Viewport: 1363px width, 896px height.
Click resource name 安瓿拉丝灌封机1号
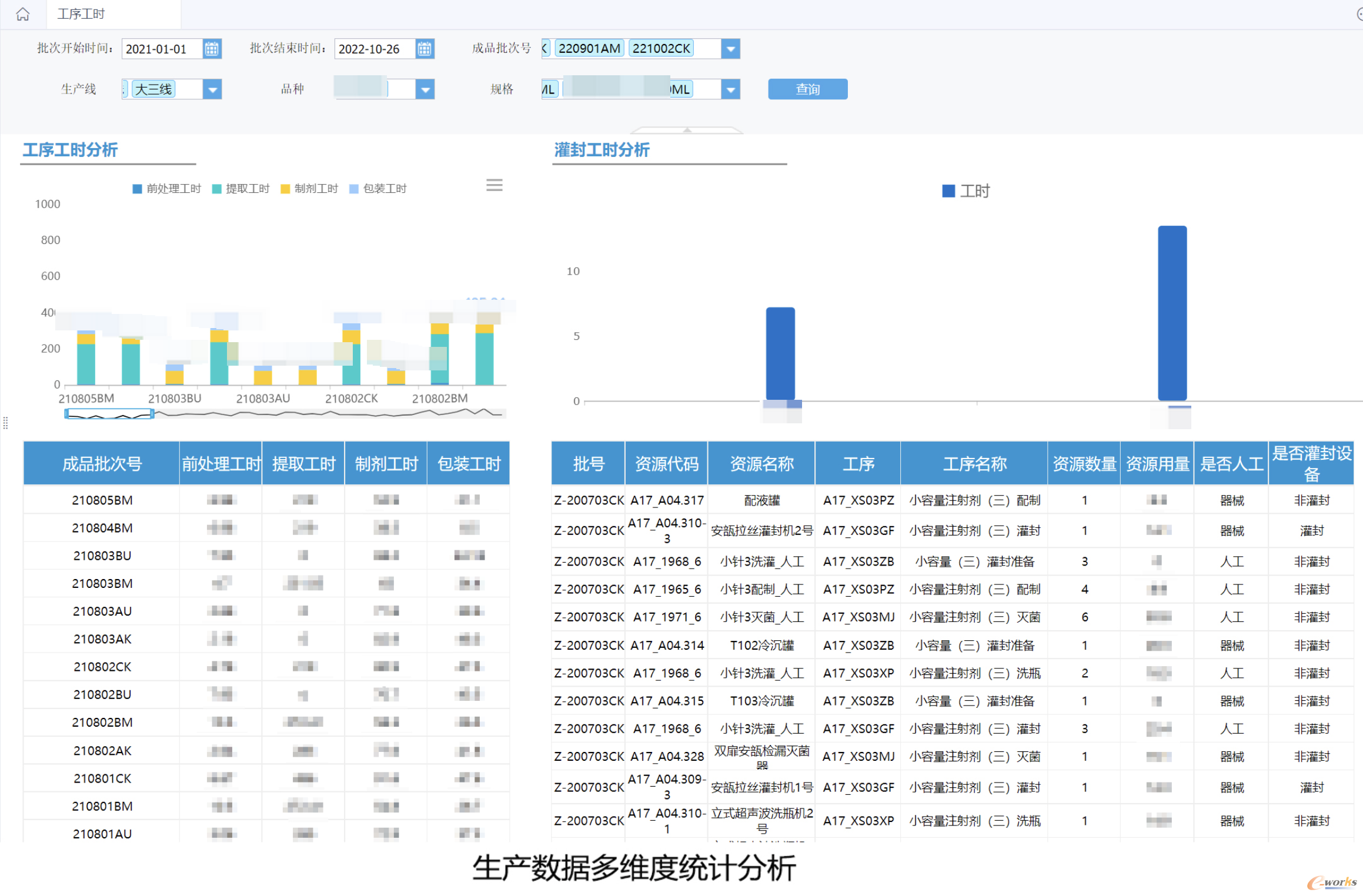(761, 787)
